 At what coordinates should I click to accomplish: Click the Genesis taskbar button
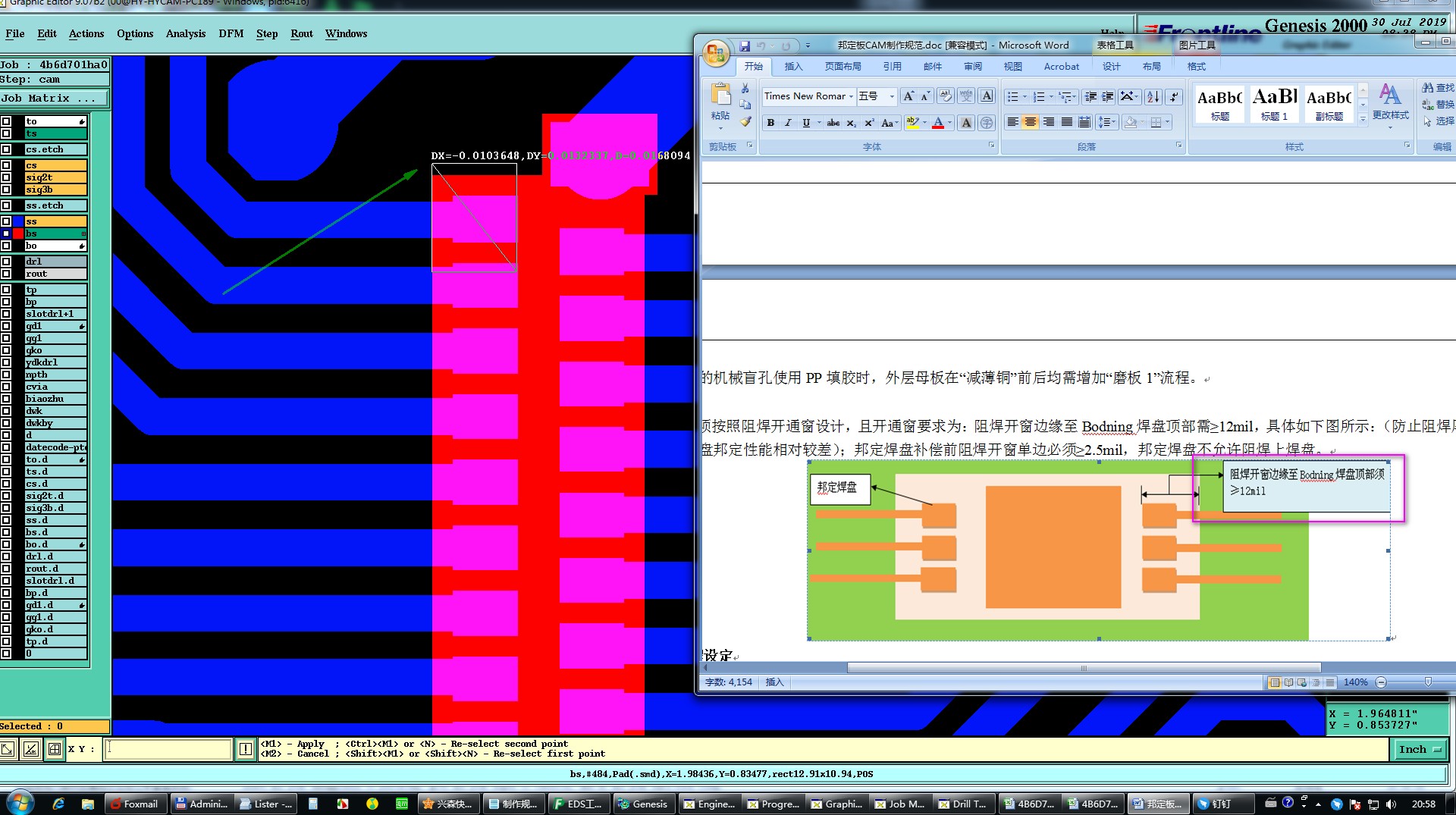click(643, 804)
